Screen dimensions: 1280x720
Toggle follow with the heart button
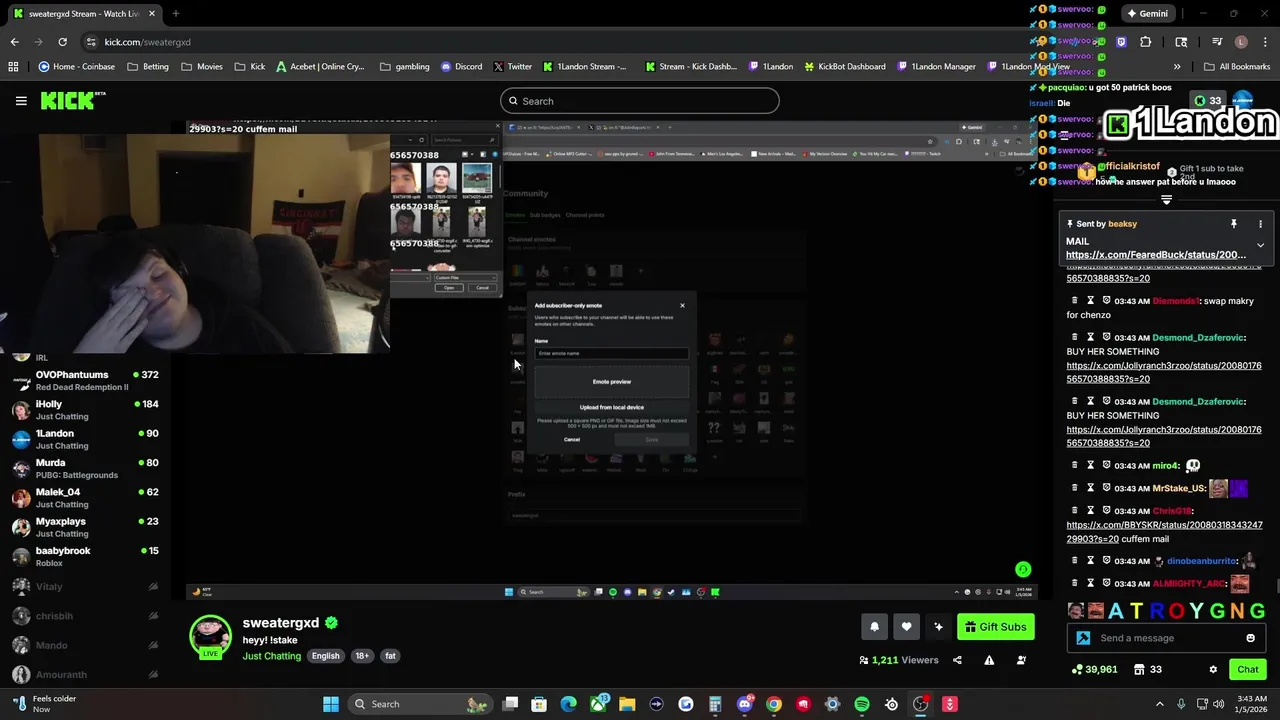tap(906, 627)
